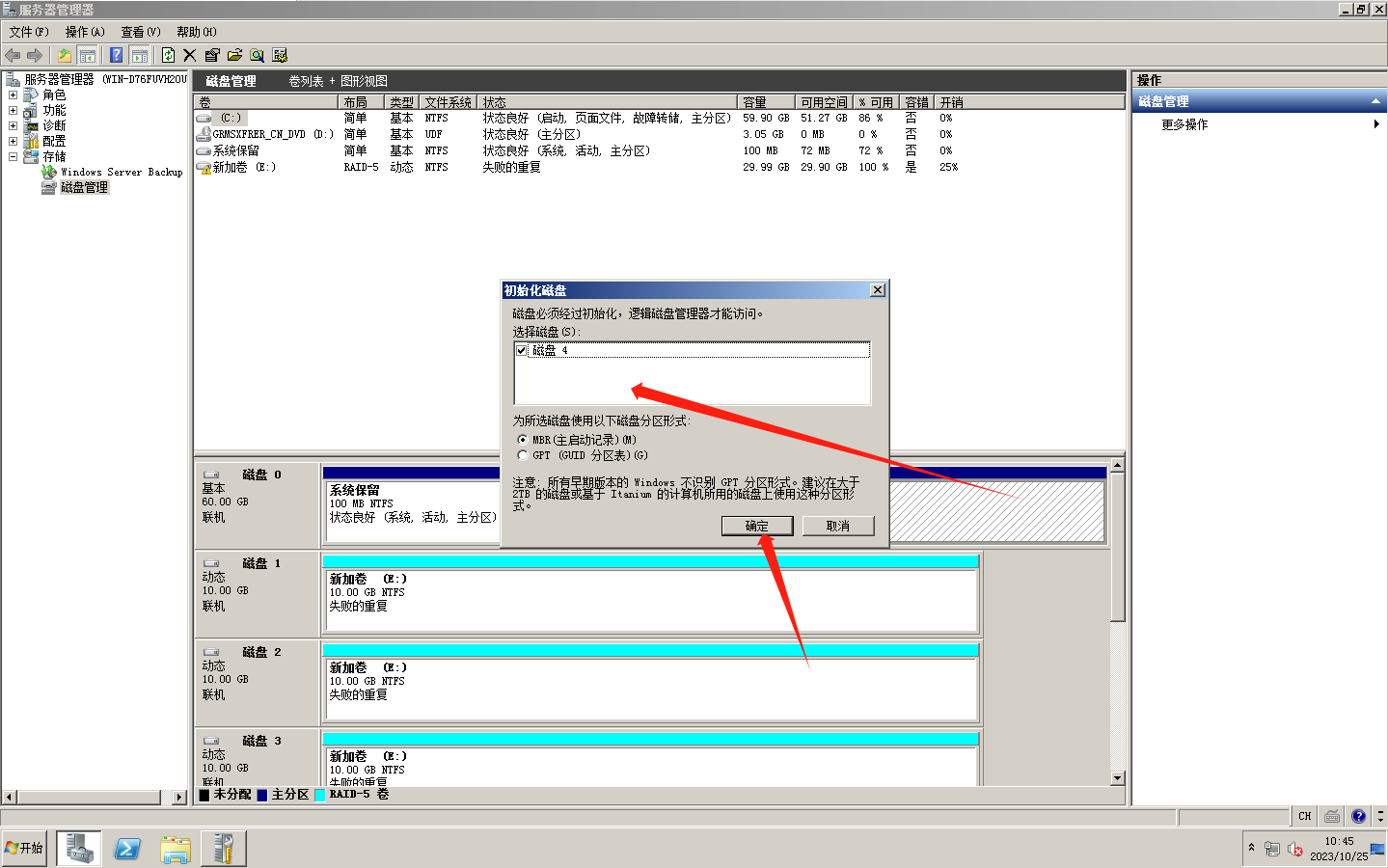The height and width of the screenshot is (868, 1388).
Task: Select the 诊断 node in the tree
Action: pyautogui.click(x=54, y=125)
